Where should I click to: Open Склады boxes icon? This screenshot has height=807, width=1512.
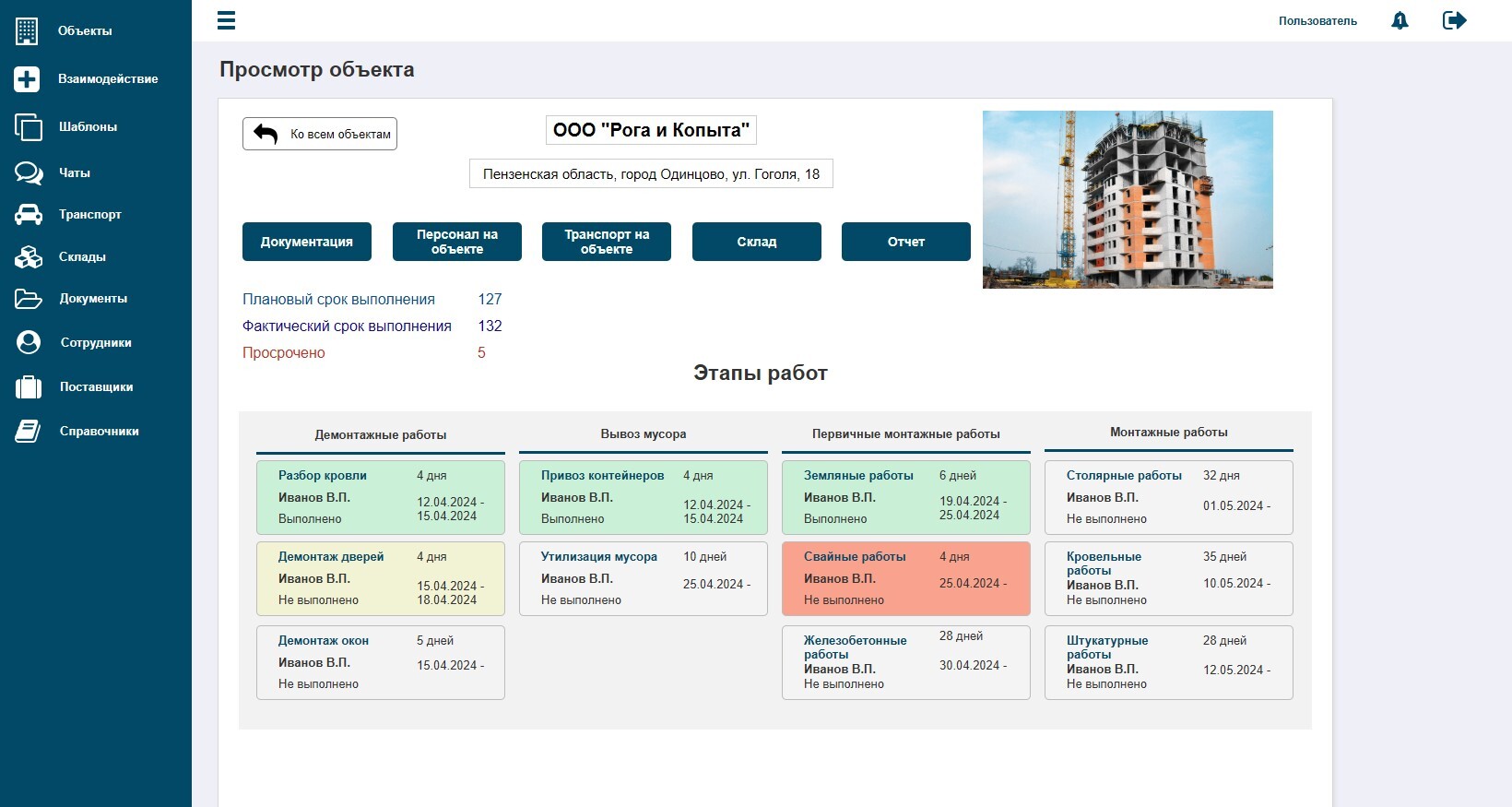coord(29,256)
